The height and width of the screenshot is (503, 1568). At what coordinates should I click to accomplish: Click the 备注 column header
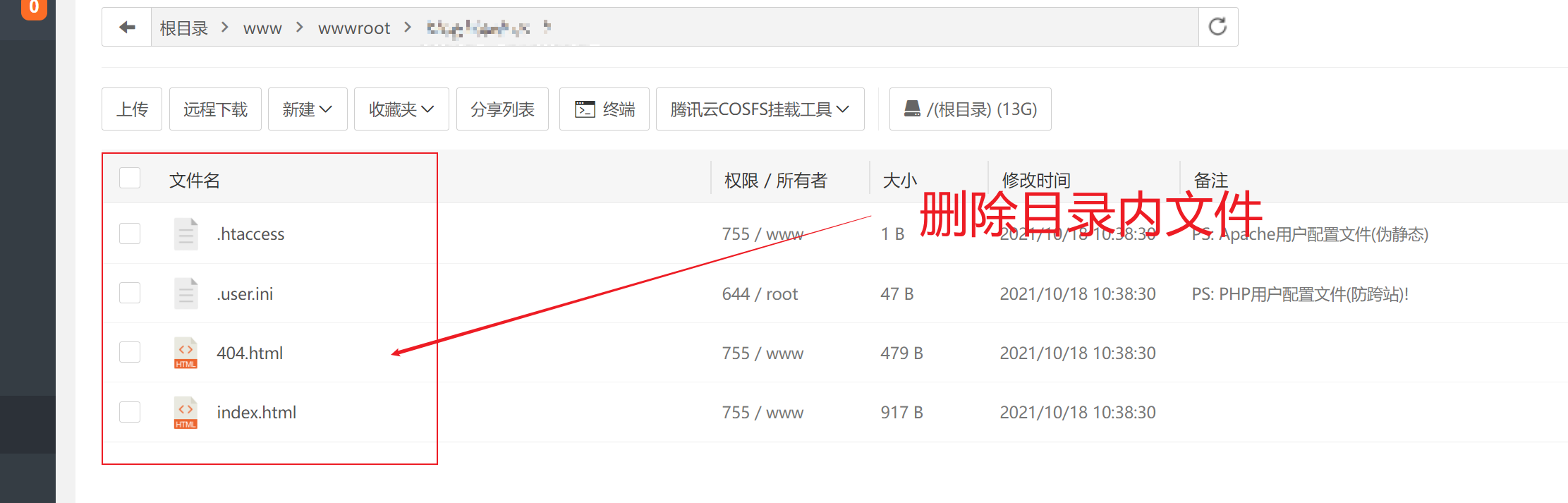tap(1210, 181)
